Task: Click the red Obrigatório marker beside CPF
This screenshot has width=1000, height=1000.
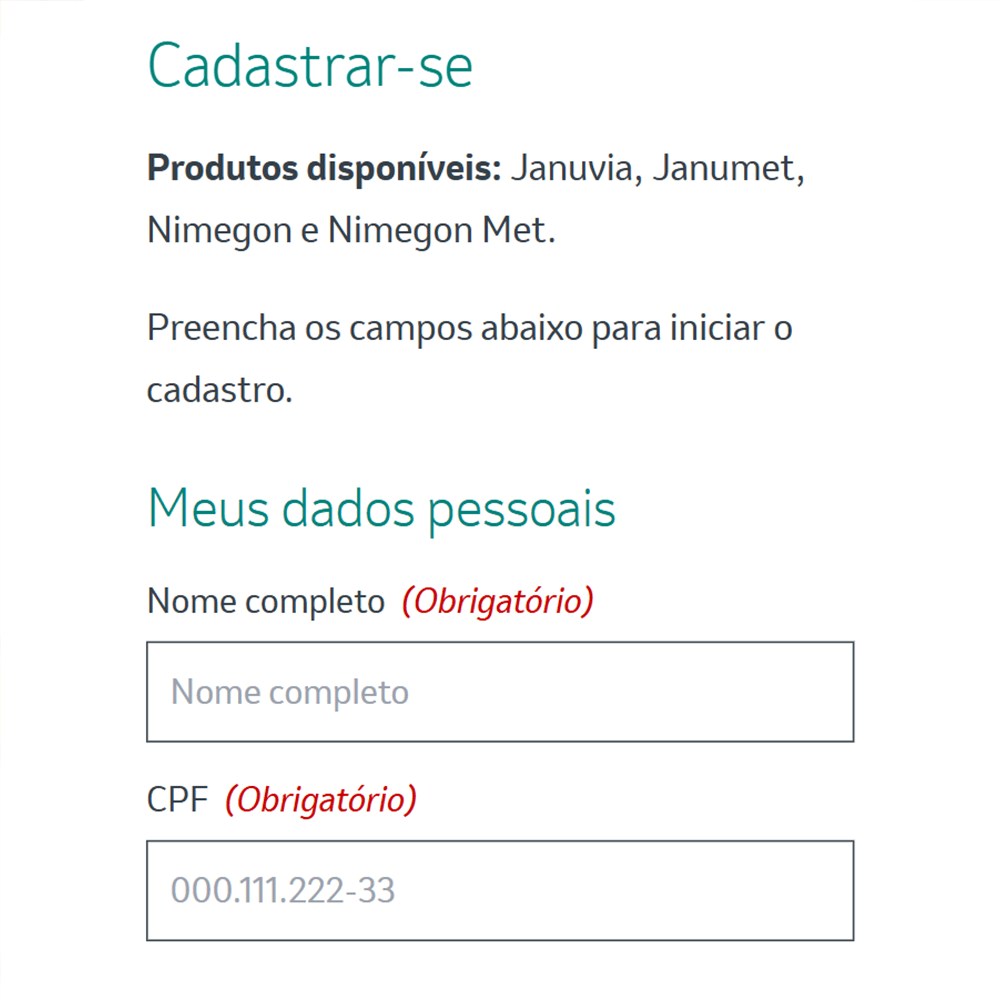Action: coord(321,800)
